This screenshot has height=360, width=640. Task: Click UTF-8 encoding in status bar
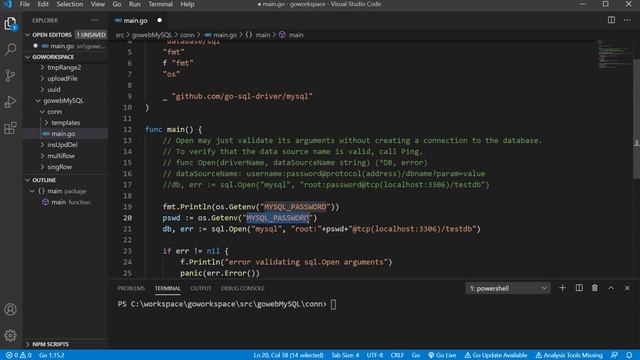point(375,355)
